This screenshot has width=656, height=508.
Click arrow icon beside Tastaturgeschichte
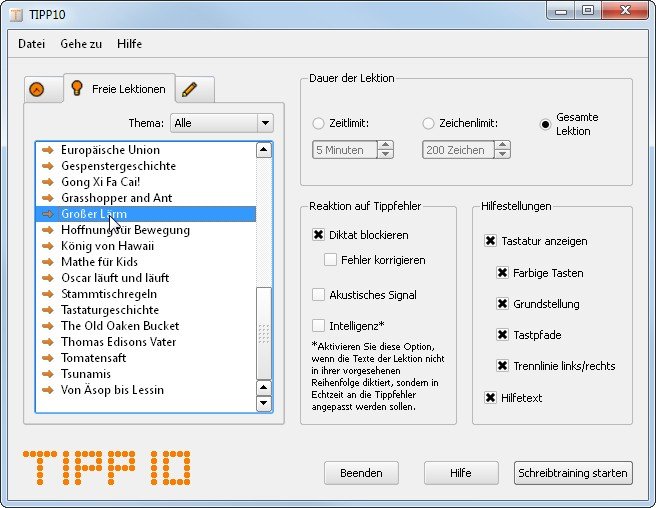[48, 310]
